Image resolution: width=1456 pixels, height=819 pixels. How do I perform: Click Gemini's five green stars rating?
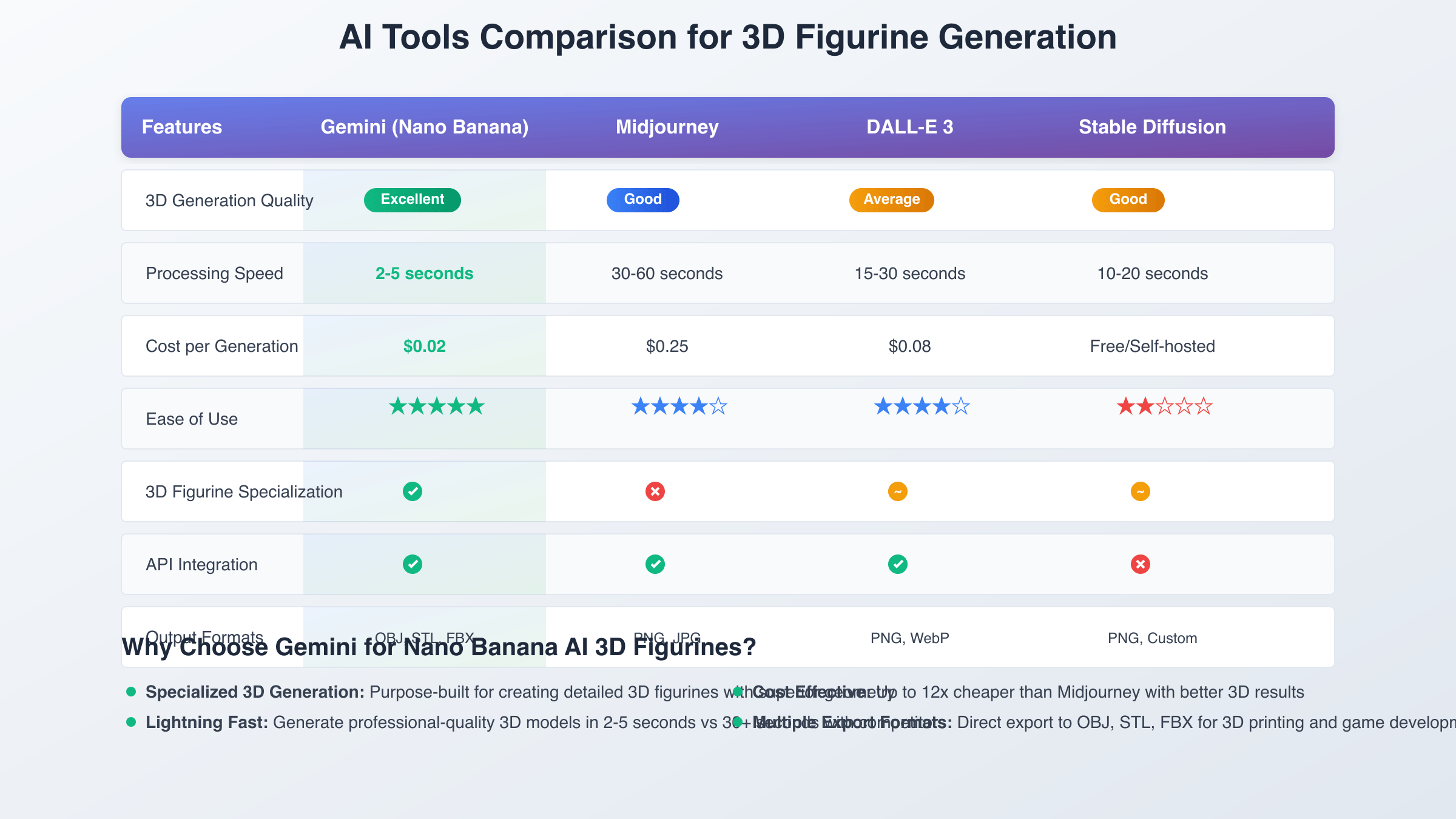pyautogui.click(x=437, y=406)
